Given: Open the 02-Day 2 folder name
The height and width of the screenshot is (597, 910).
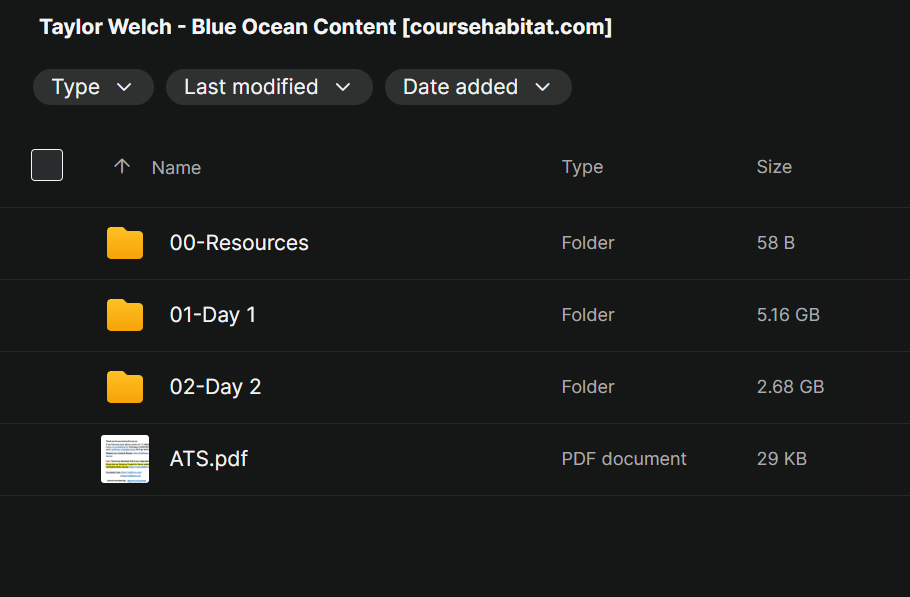Looking at the screenshot, I should (x=215, y=387).
